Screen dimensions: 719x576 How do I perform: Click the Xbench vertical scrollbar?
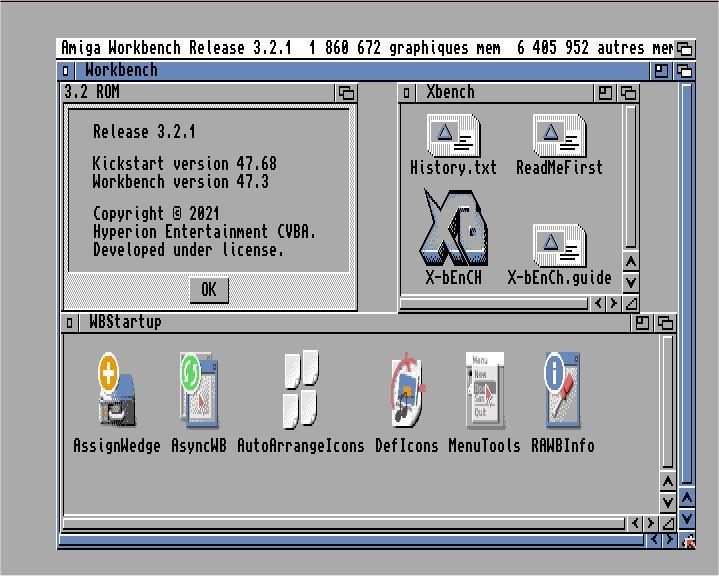631,177
